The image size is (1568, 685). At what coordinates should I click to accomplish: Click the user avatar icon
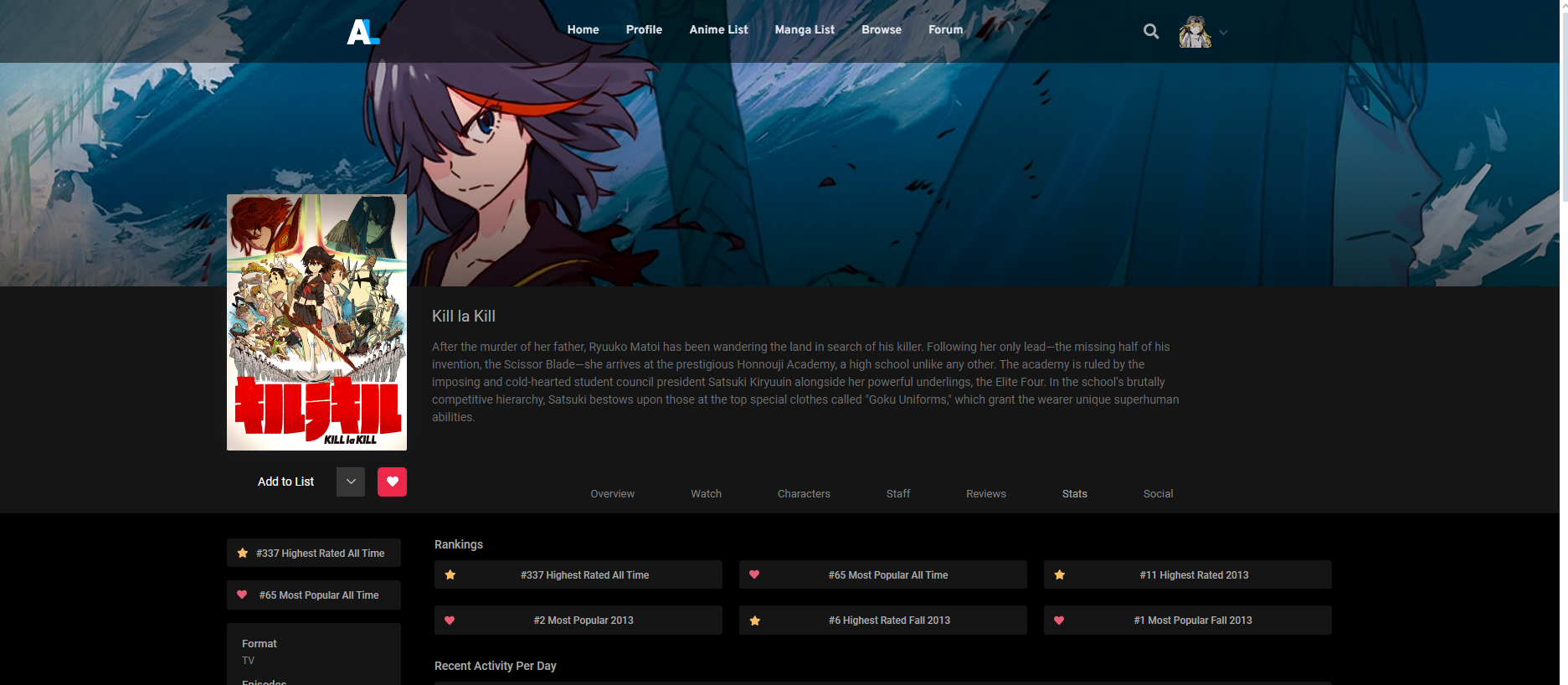pyautogui.click(x=1195, y=32)
